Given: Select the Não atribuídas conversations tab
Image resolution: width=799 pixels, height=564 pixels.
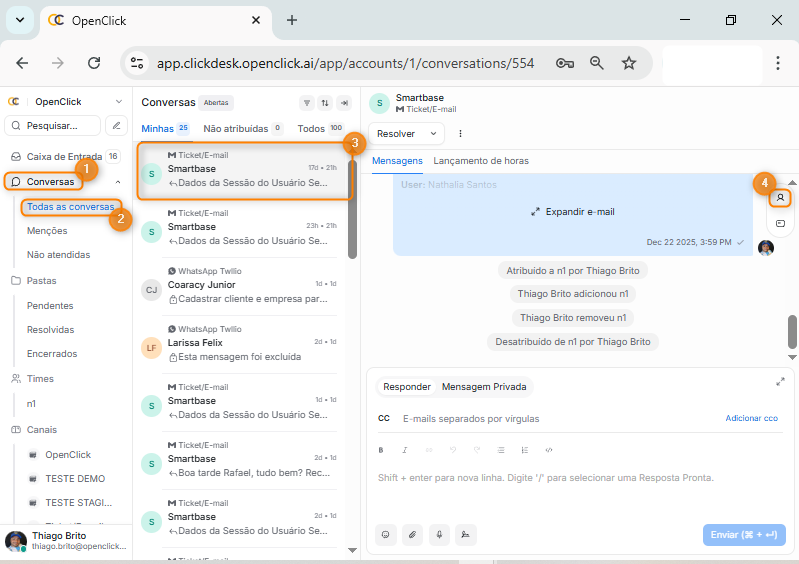Looking at the screenshot, I should [235, 129].
